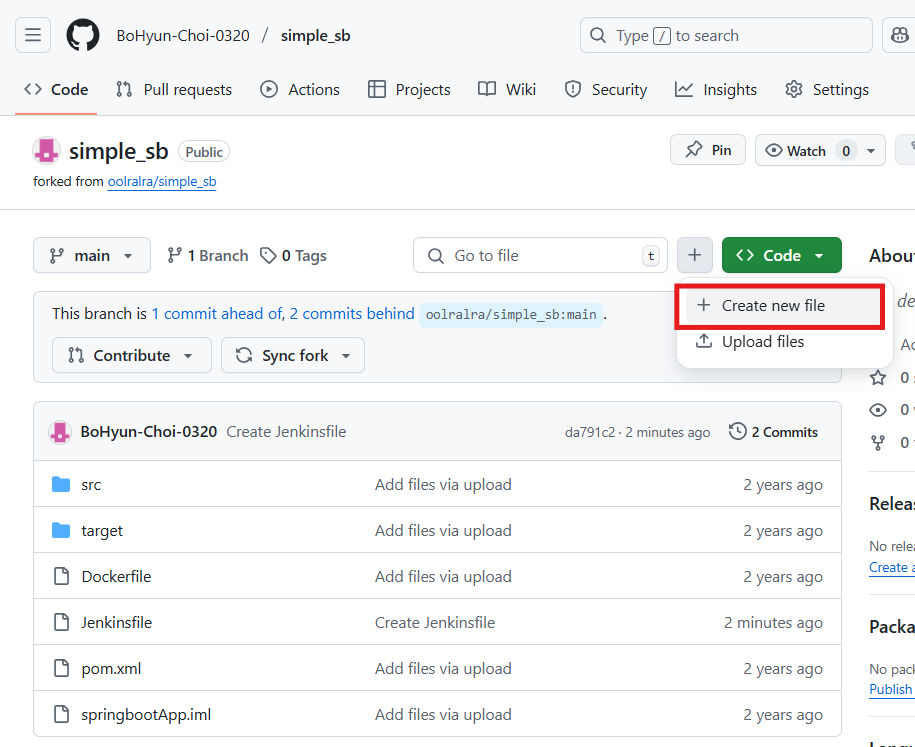Image resolution: width=915 pixels, height=747 pixels.
Task: Open the src folder name
Action: [91, 485]
